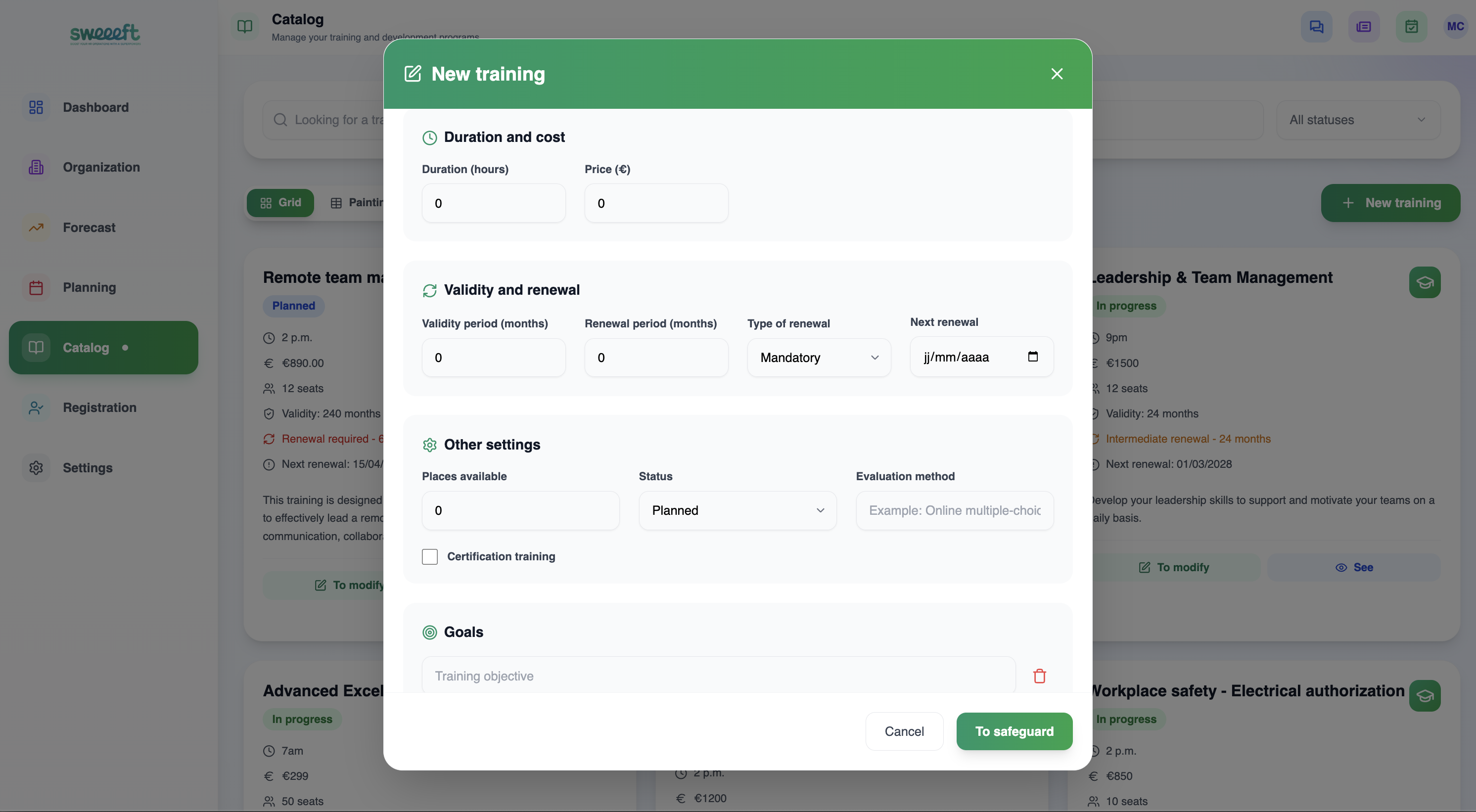Enable the Certification training checkbox
The image size is (1476, 812).
pos(430,556)
